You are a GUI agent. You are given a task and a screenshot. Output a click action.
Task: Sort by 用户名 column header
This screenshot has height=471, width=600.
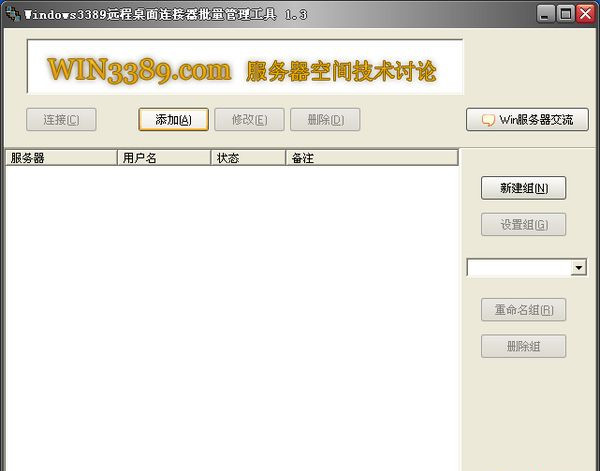point(164,158)
